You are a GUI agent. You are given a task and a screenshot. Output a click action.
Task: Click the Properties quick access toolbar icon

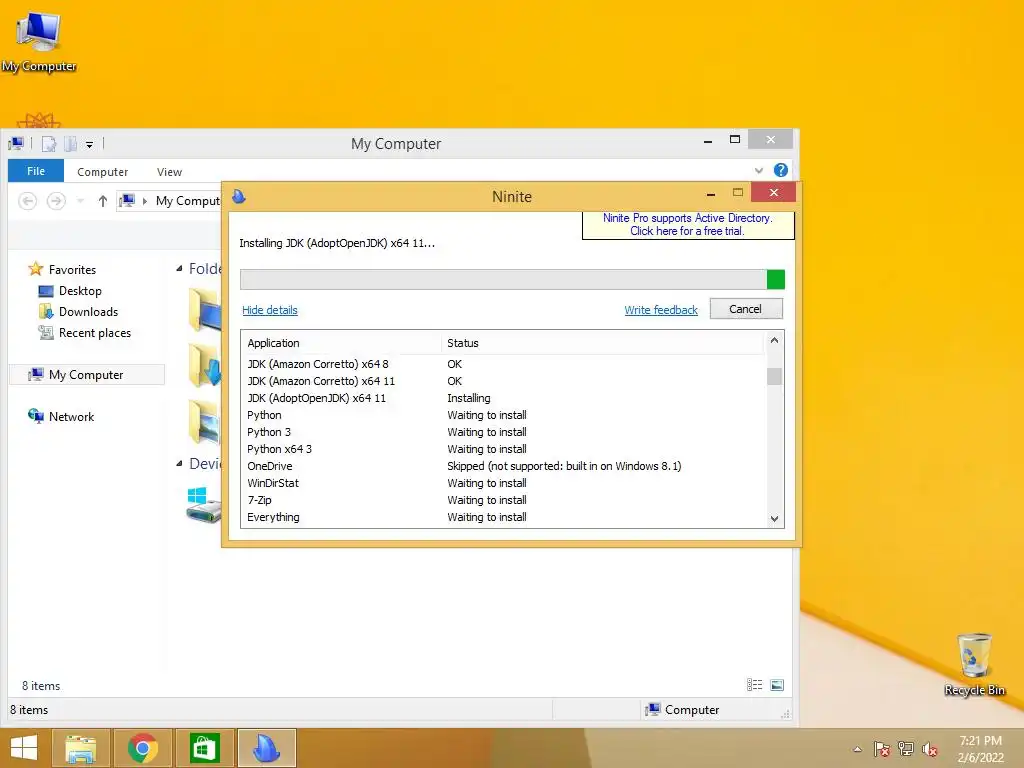tap(49, 144)
